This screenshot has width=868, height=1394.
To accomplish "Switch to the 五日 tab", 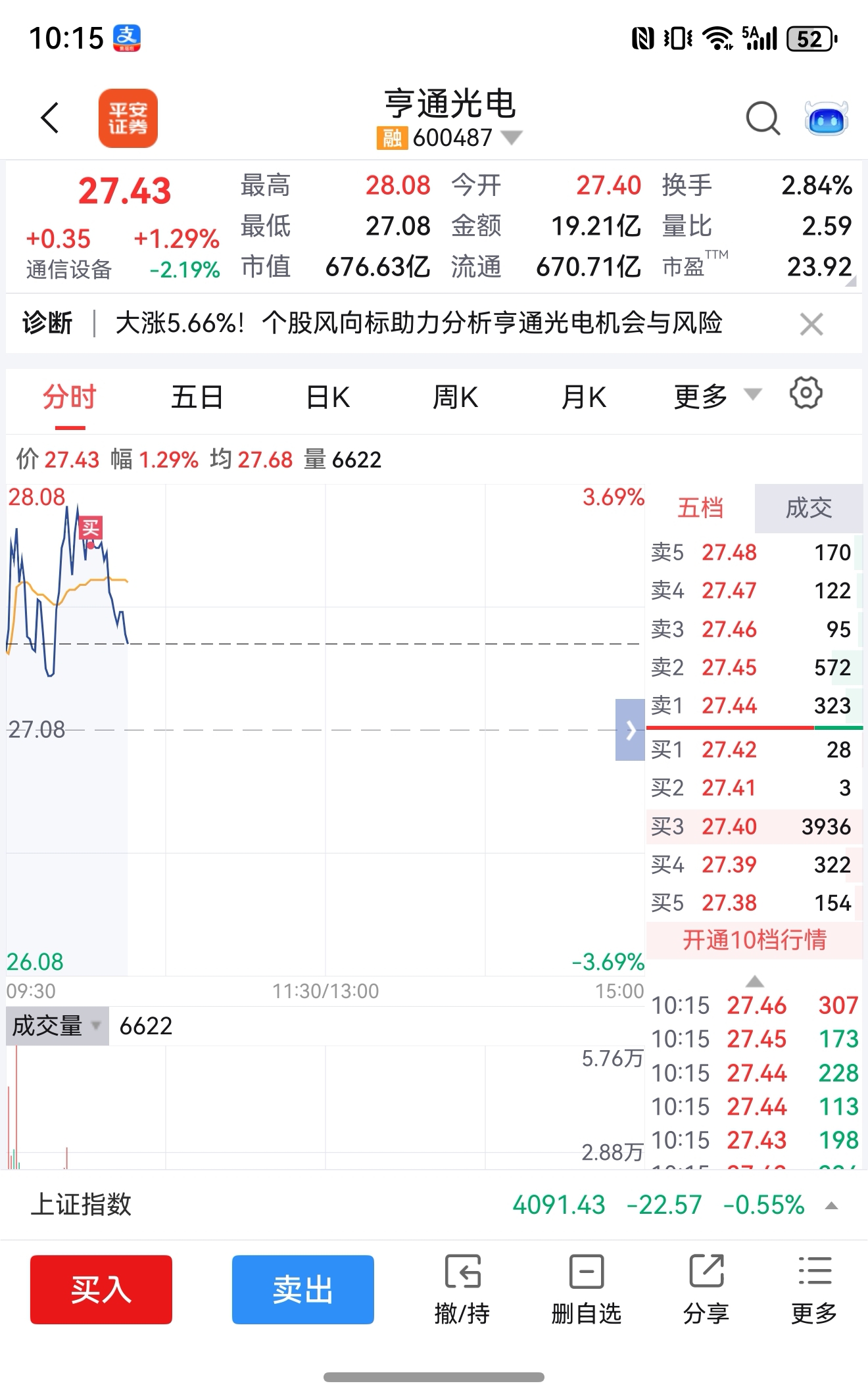I will coord(197,397).
